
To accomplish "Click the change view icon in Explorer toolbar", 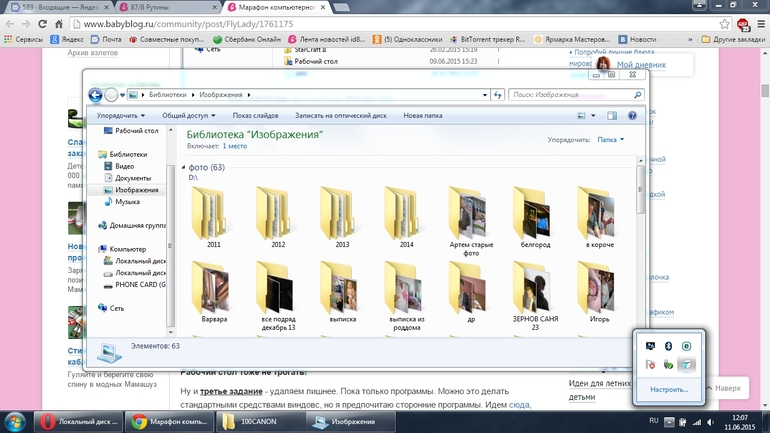I will (581, 116).
